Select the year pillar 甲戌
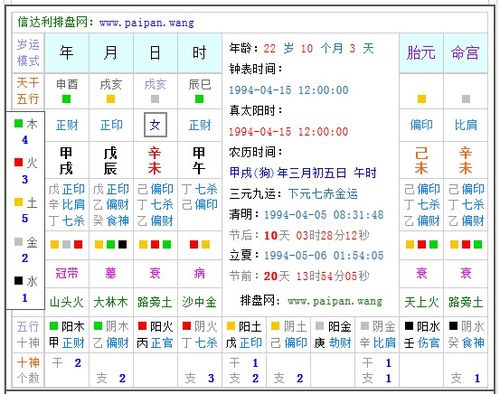The image size is (500, 394). click(66, 161)
